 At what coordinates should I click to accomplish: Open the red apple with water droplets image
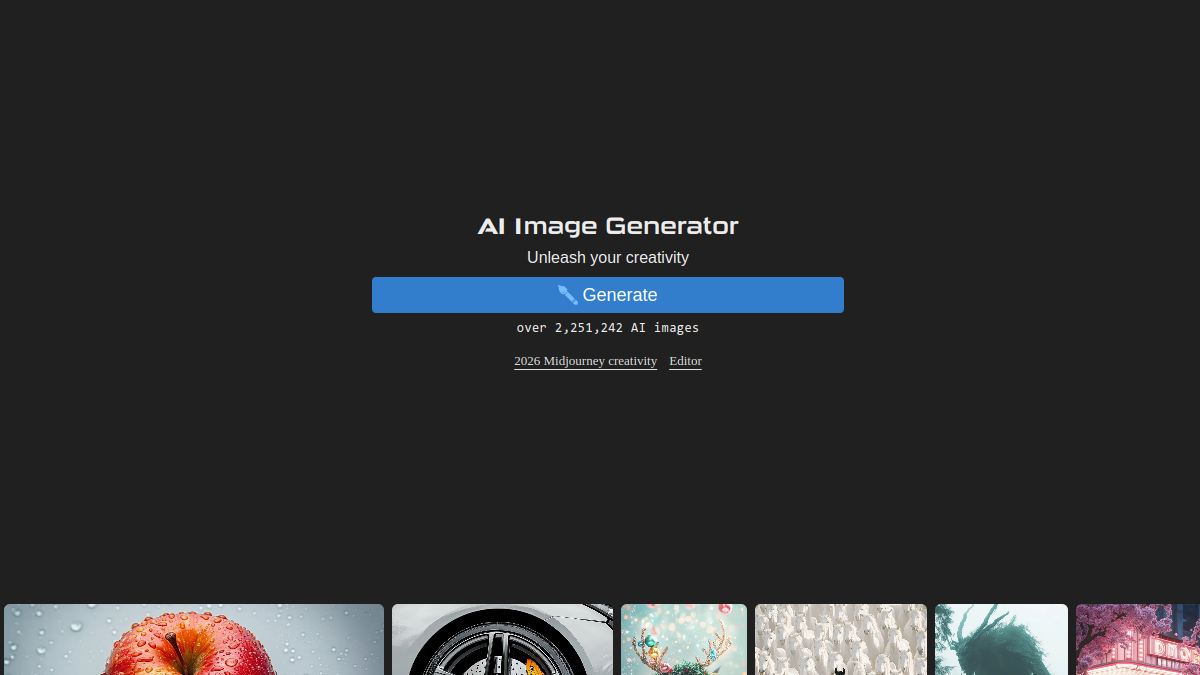click(194, 639)
